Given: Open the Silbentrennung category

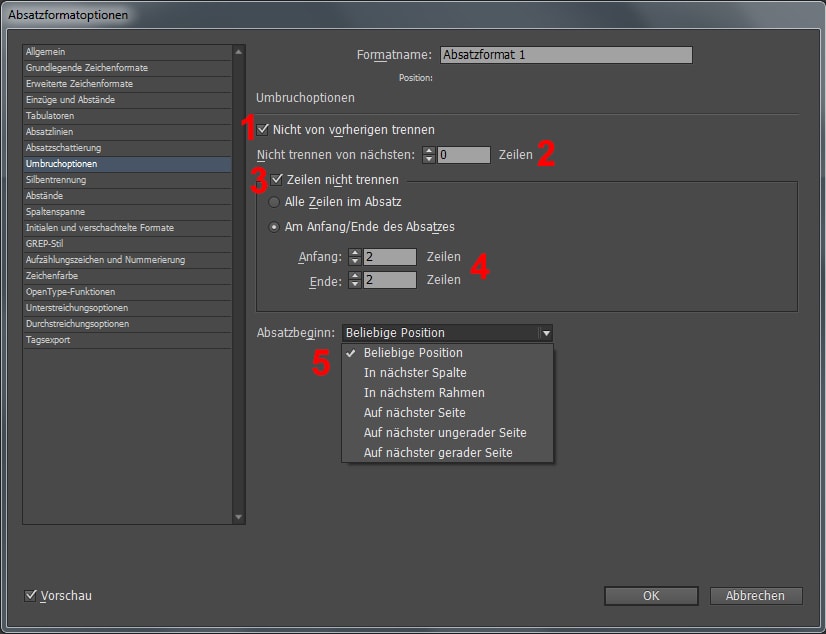Looking at the screenshot, I should point(56,180).
